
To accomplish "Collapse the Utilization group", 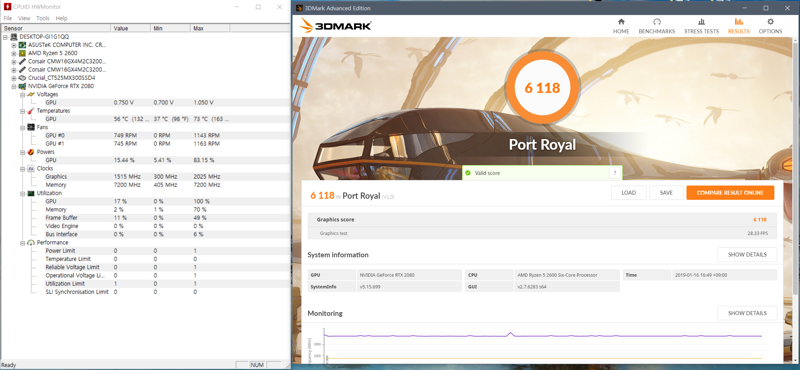I will click(x=22, y=193).
